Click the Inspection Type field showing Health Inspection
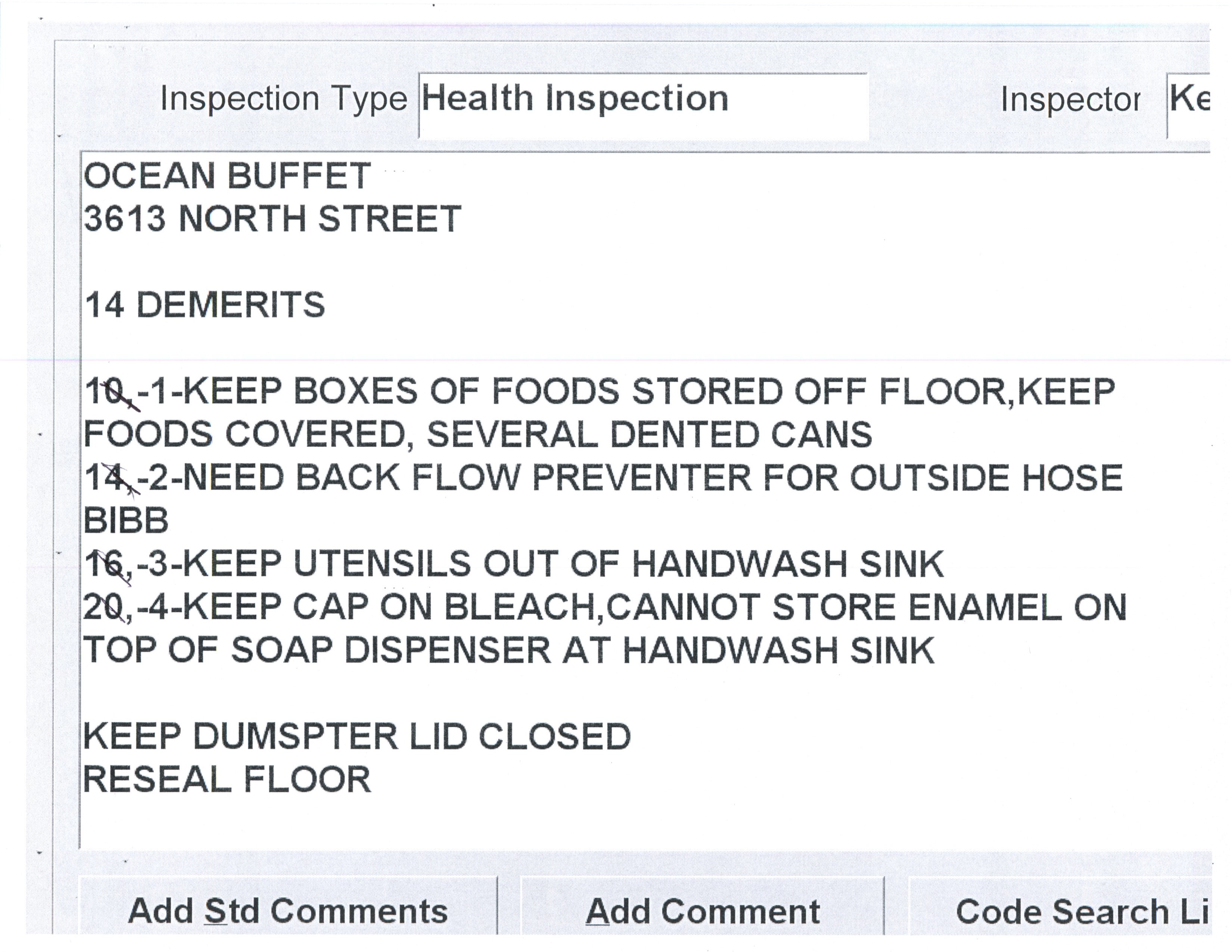 coord(643,105)
